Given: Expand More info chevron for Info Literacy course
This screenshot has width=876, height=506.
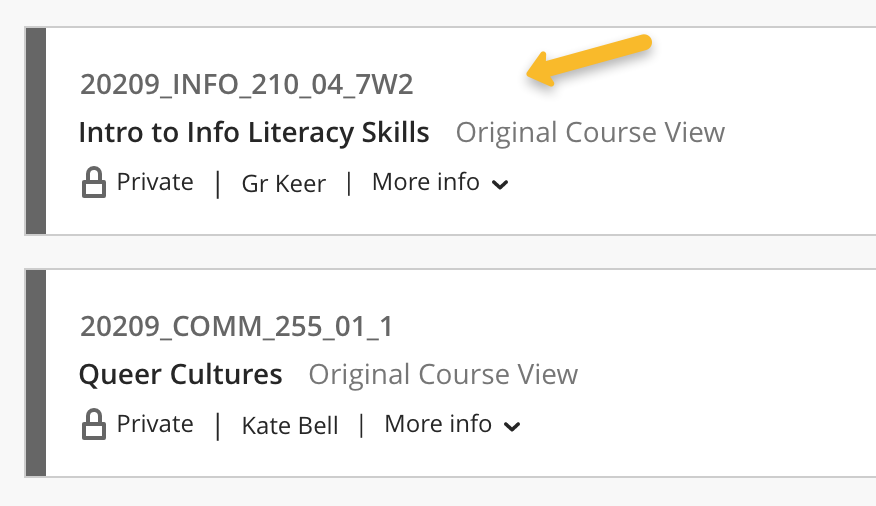Looking at the screenshot, I should tap(500, 185).
